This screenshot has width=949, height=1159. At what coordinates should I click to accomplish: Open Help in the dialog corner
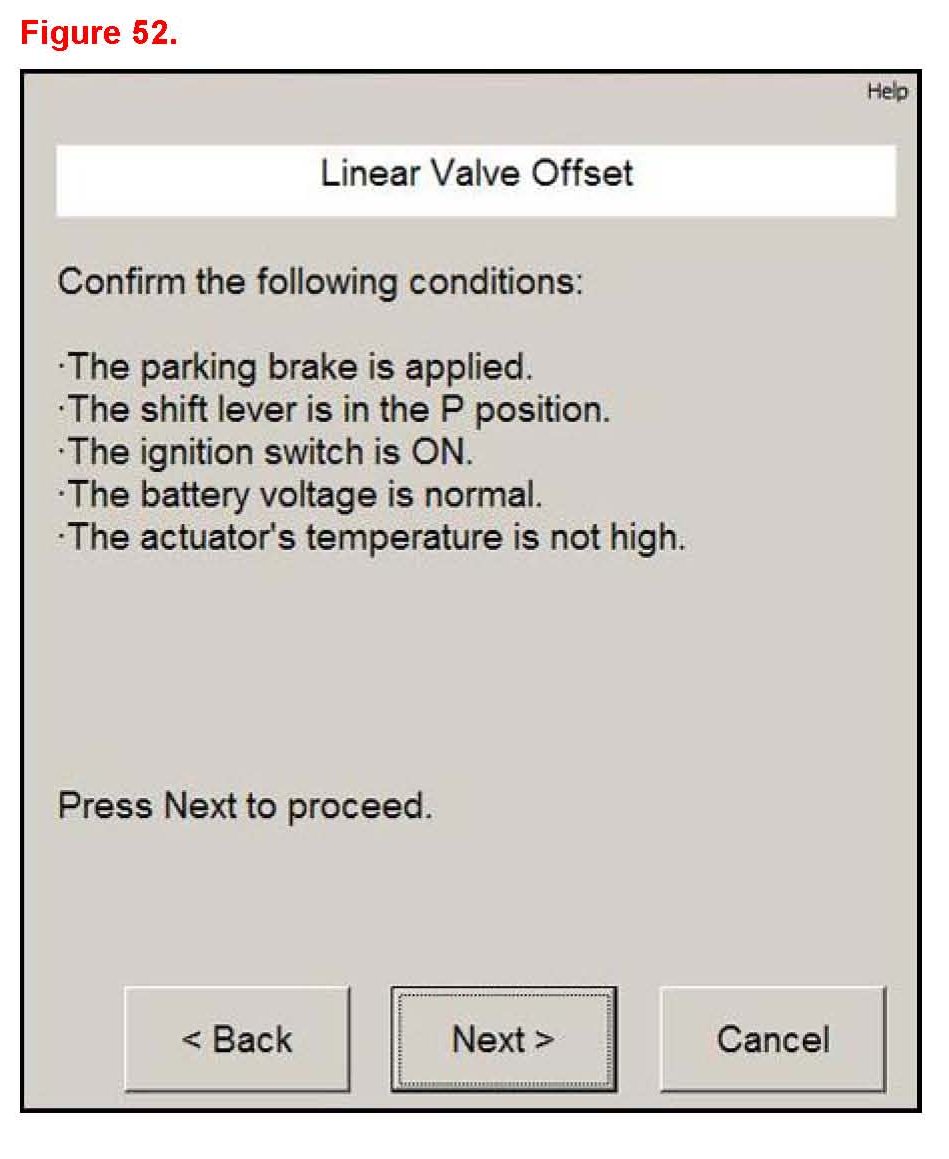click(887, 92)
